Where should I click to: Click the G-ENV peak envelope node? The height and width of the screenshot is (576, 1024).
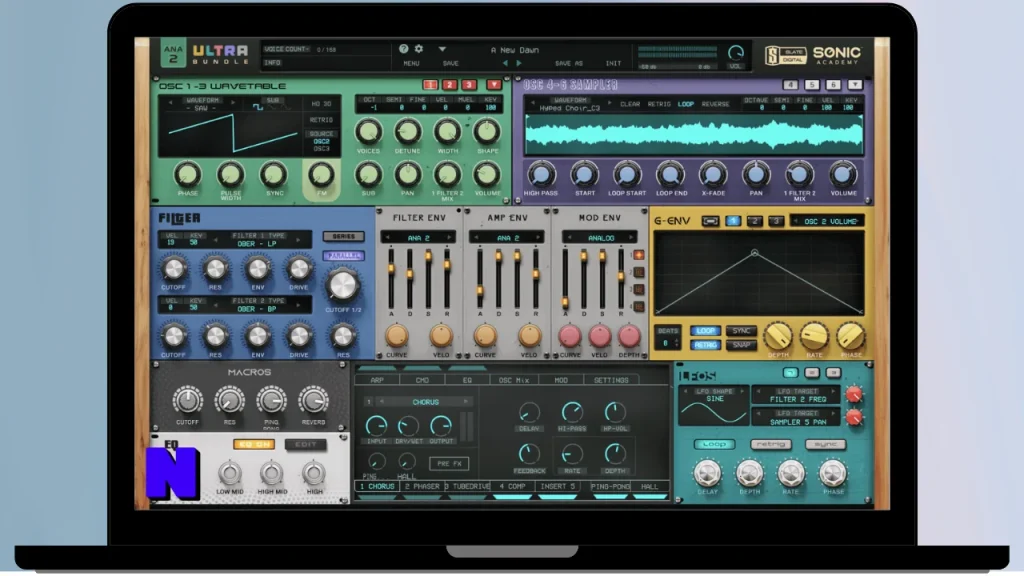point(755,252)
